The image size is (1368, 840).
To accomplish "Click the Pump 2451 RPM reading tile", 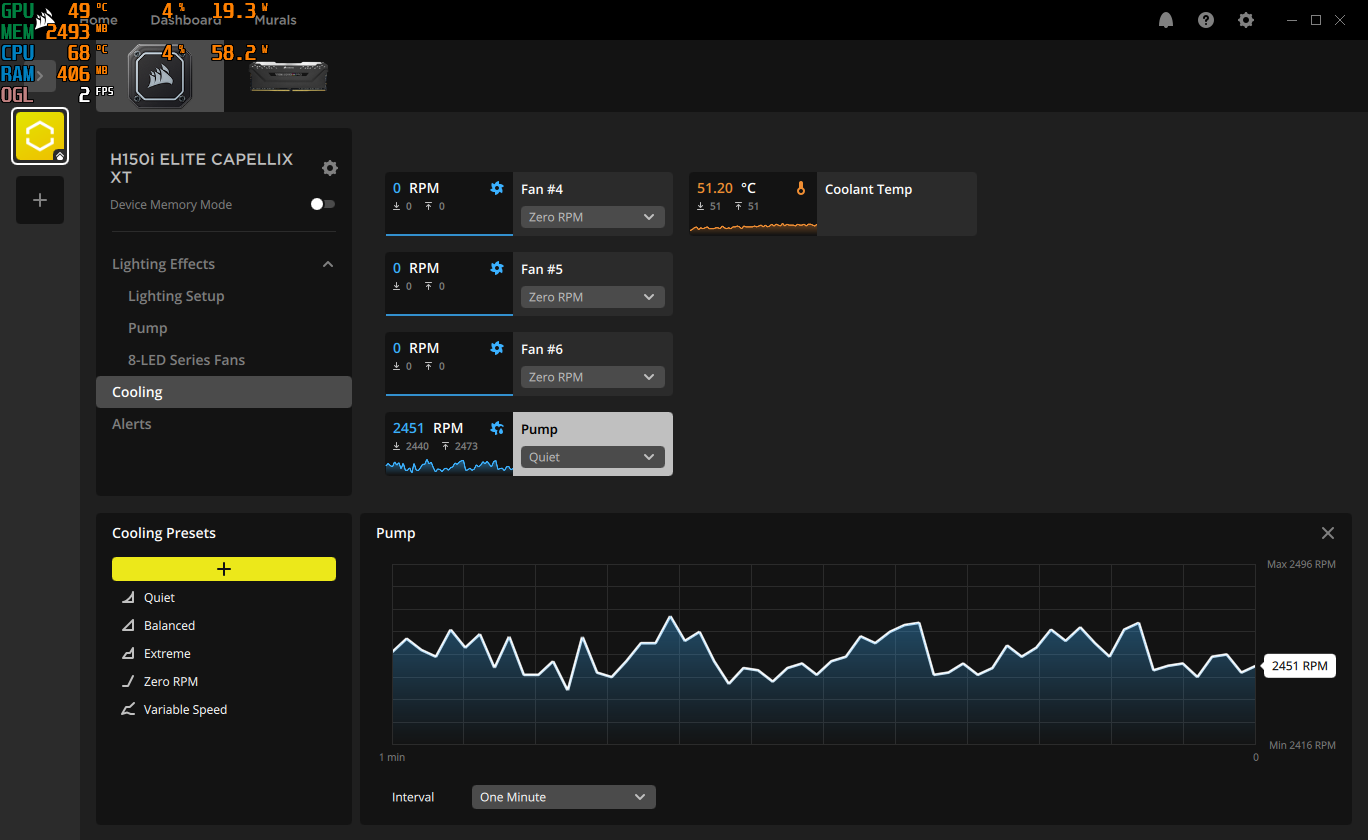I will pos(449,444).
